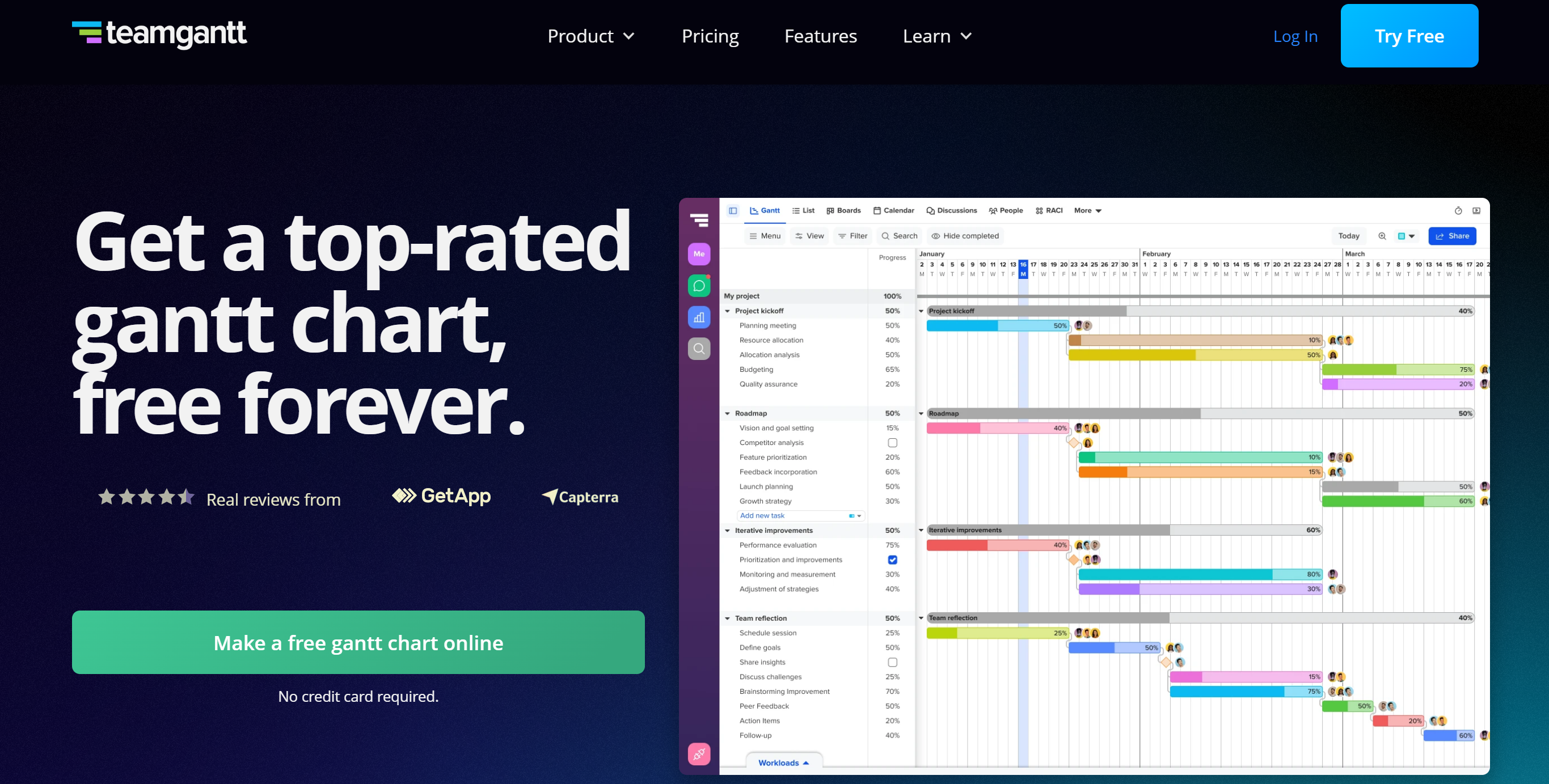The height and width of the screenshot is (784, 1549).
Task: Click the gray search sidebar icon
Action: pyautogui.click(x=699, y=349)
